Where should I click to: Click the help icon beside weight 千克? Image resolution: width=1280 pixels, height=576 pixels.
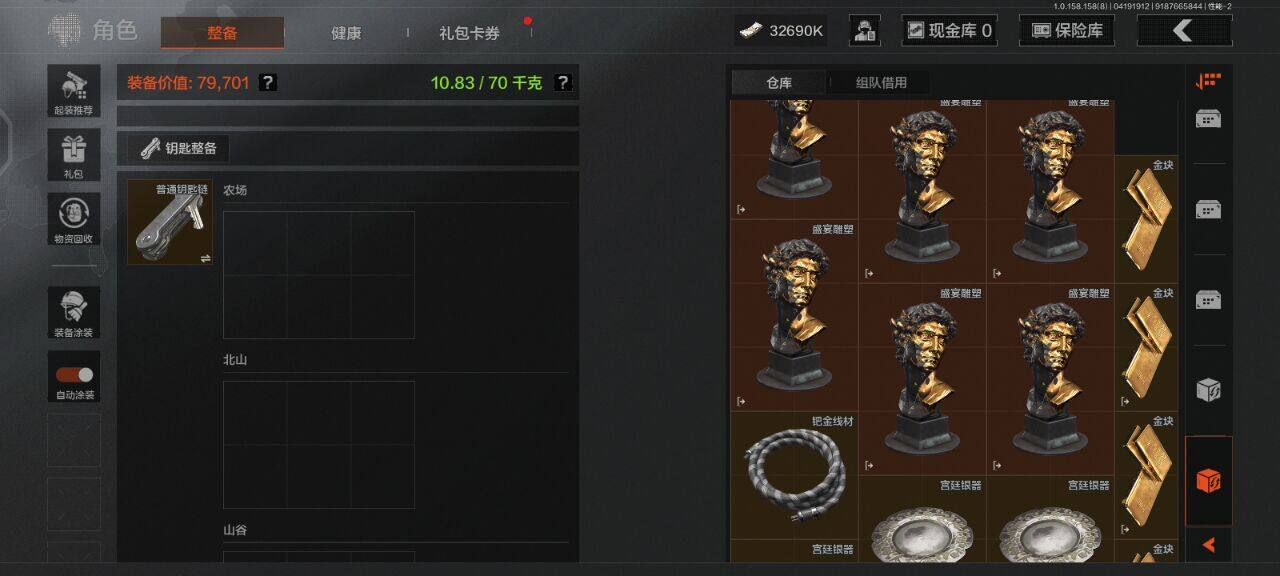click(563, 83)
